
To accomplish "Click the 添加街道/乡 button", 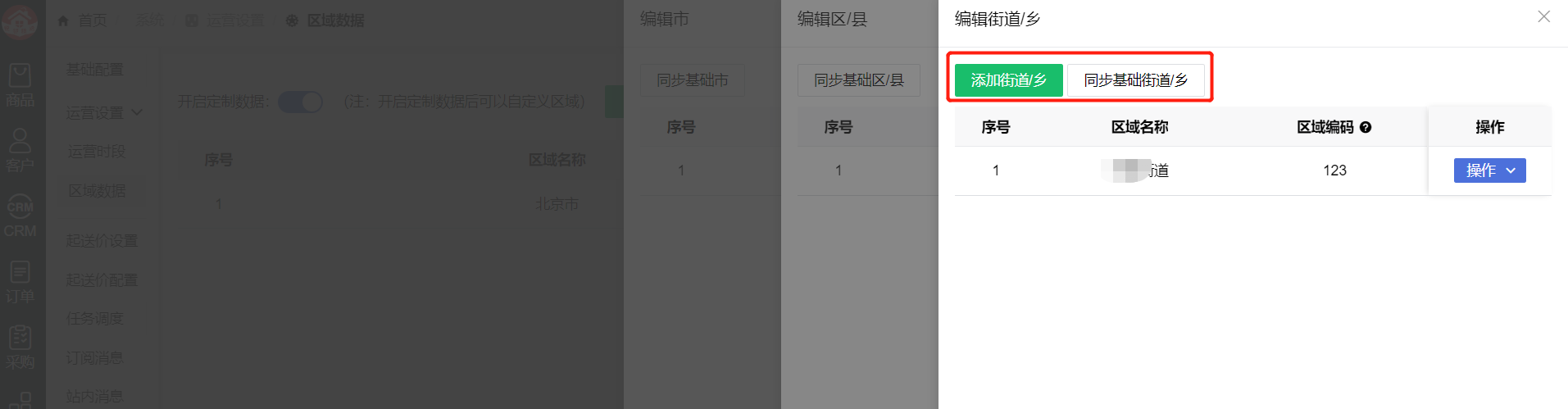I will 1008,80.
